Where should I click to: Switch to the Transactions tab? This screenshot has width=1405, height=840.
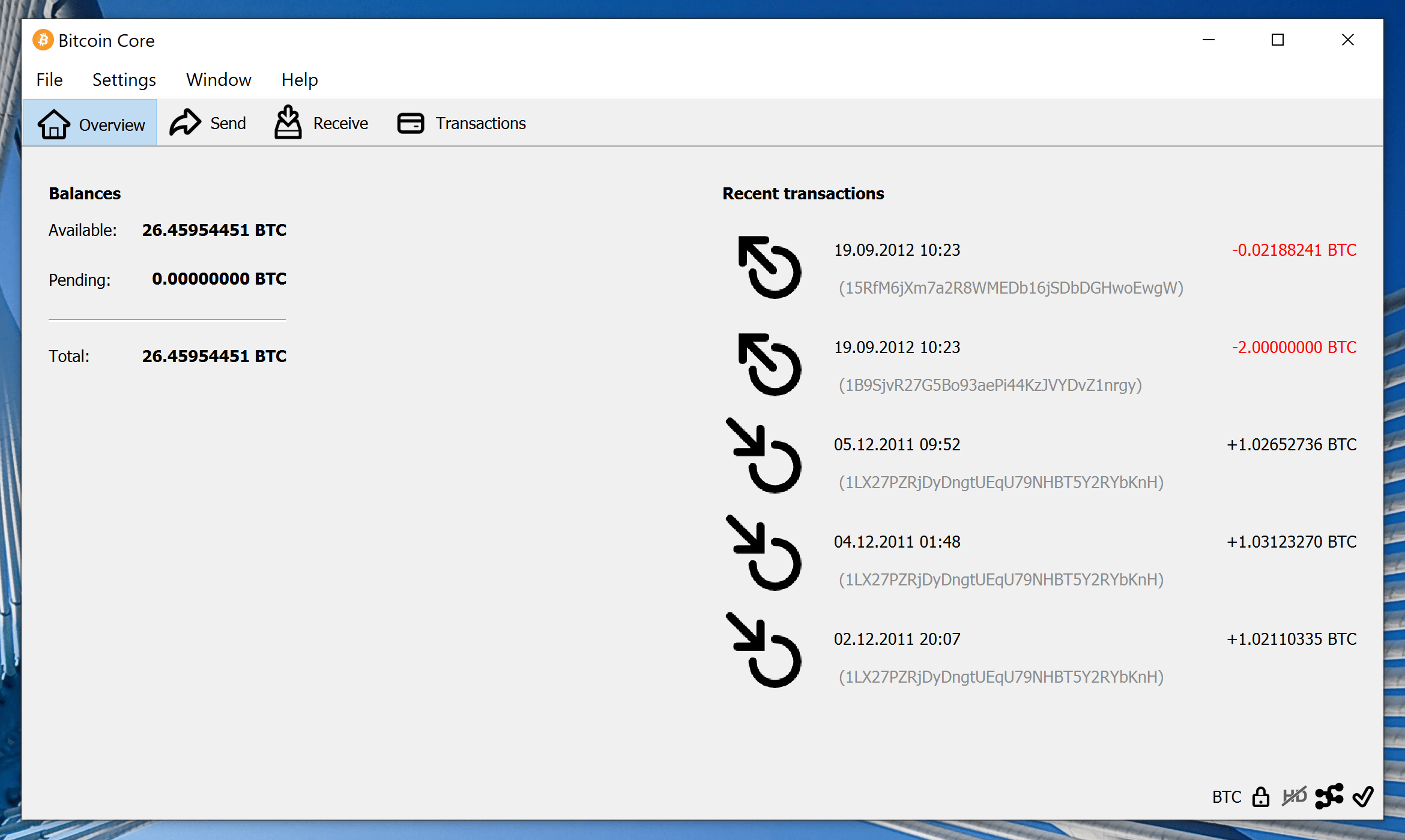pyautogui.click(x=461, y=123)
